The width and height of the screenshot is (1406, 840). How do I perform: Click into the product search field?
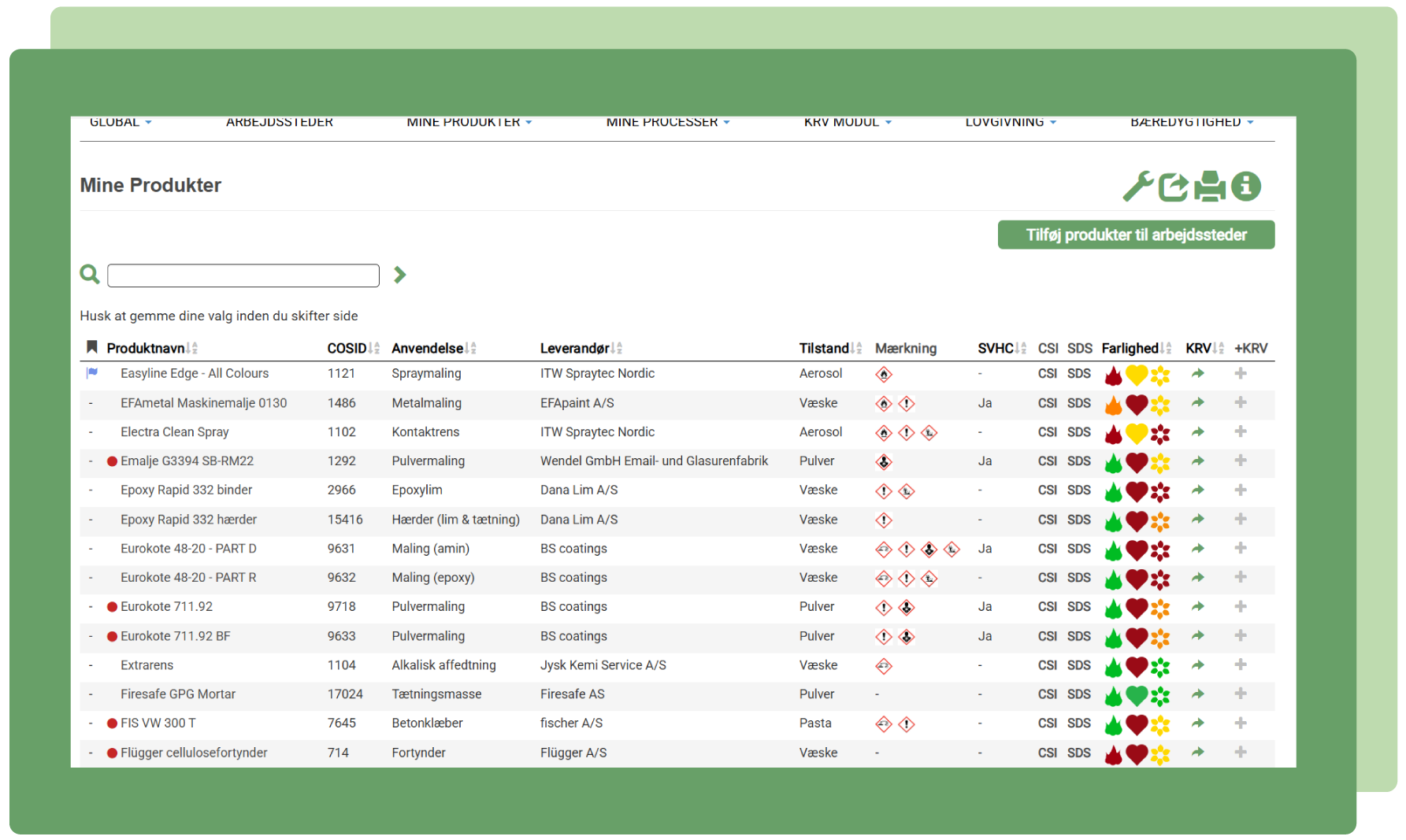[x=243, y=276]
